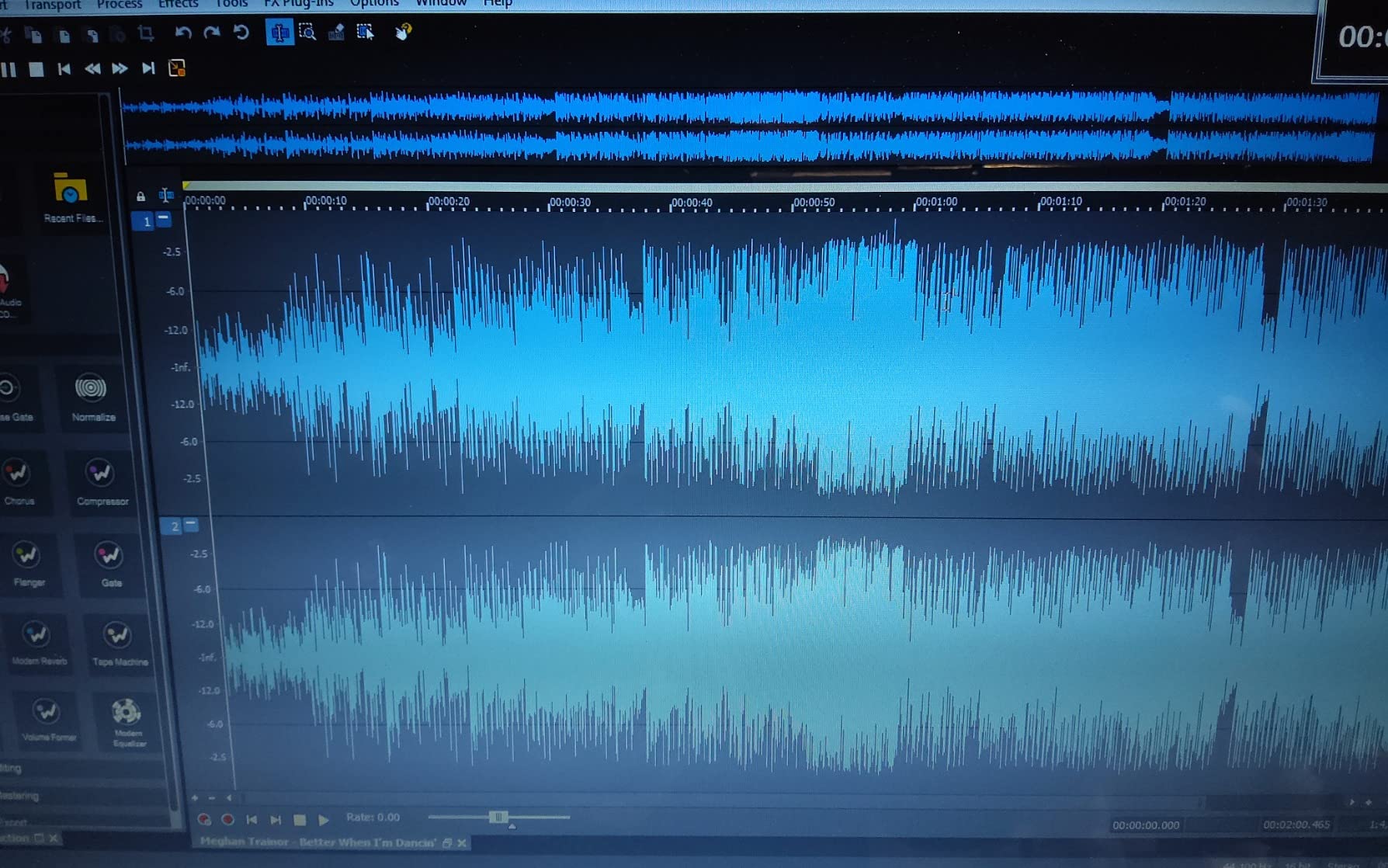Screen dimensions: 1388x868
Task: Click Play in the data window transport
Action: 324,819
